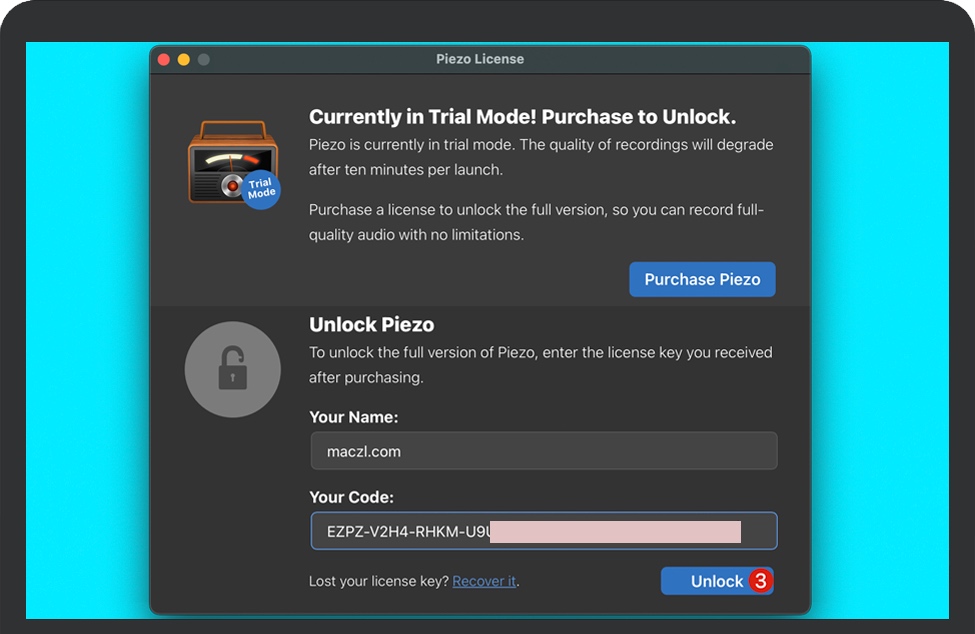
Task: Select the Your Code license field
Action: point(543,531)
